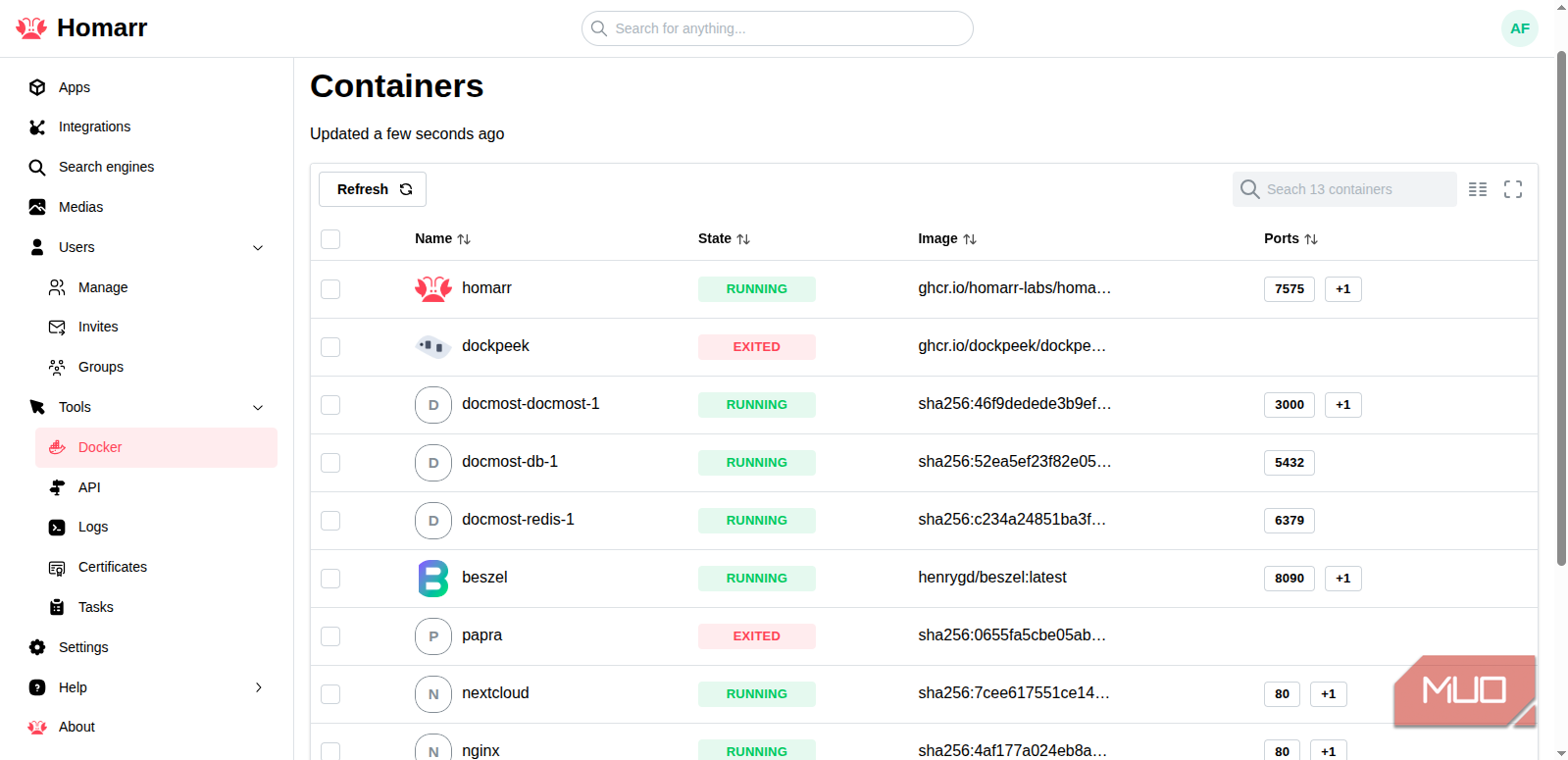
Task: Show extra ports +1 for homarr
Action: point(1343,289)
